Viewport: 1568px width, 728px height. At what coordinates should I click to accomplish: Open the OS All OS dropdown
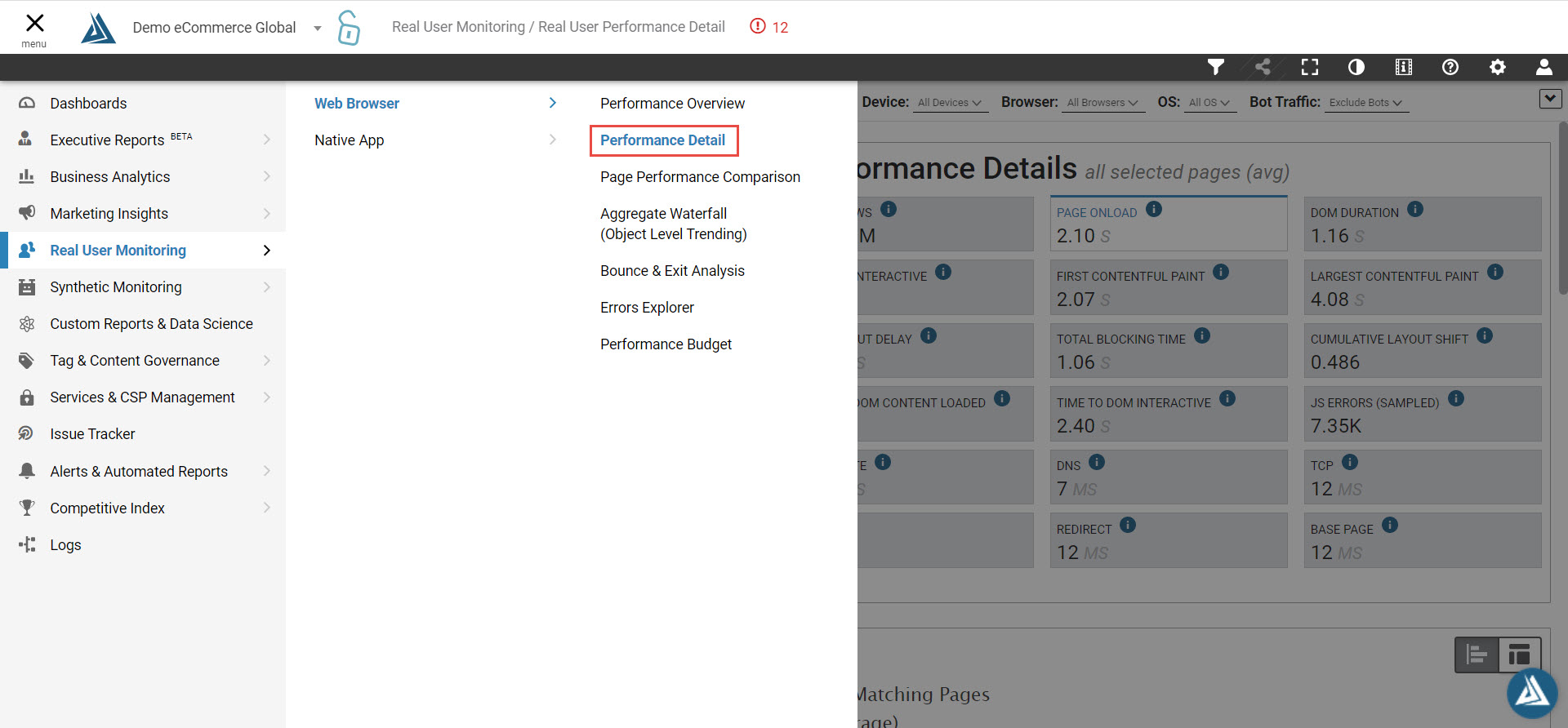1209,103
